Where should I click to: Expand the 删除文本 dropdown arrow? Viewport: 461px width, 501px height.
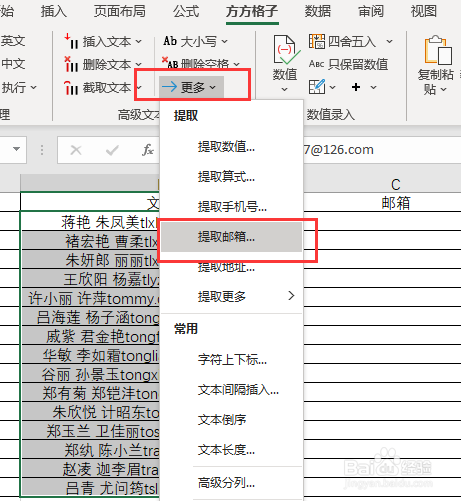tap(139, 64)
